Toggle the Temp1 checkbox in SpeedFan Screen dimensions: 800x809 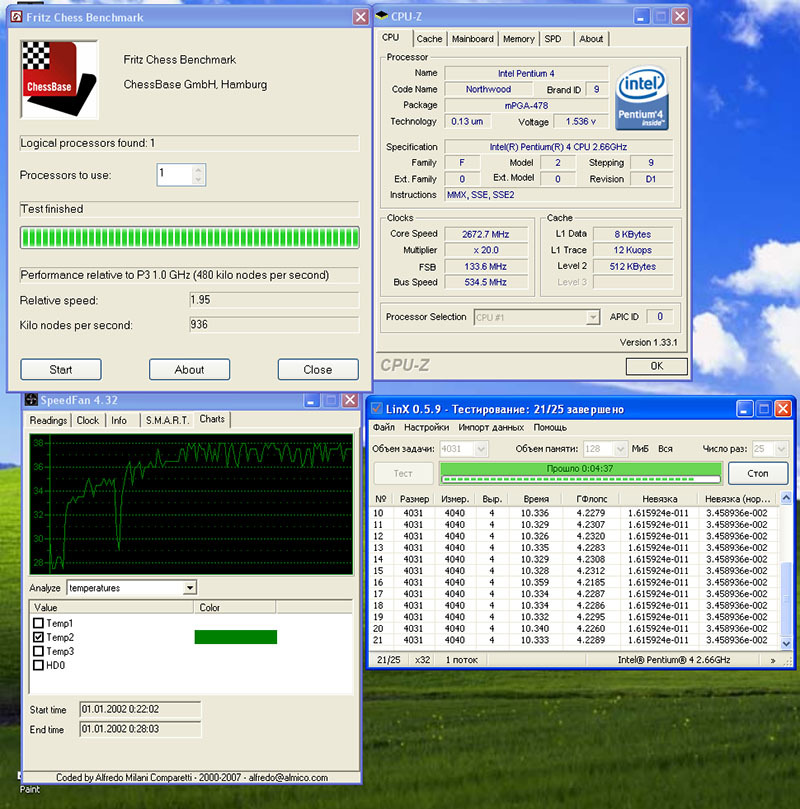click(38, 623)
